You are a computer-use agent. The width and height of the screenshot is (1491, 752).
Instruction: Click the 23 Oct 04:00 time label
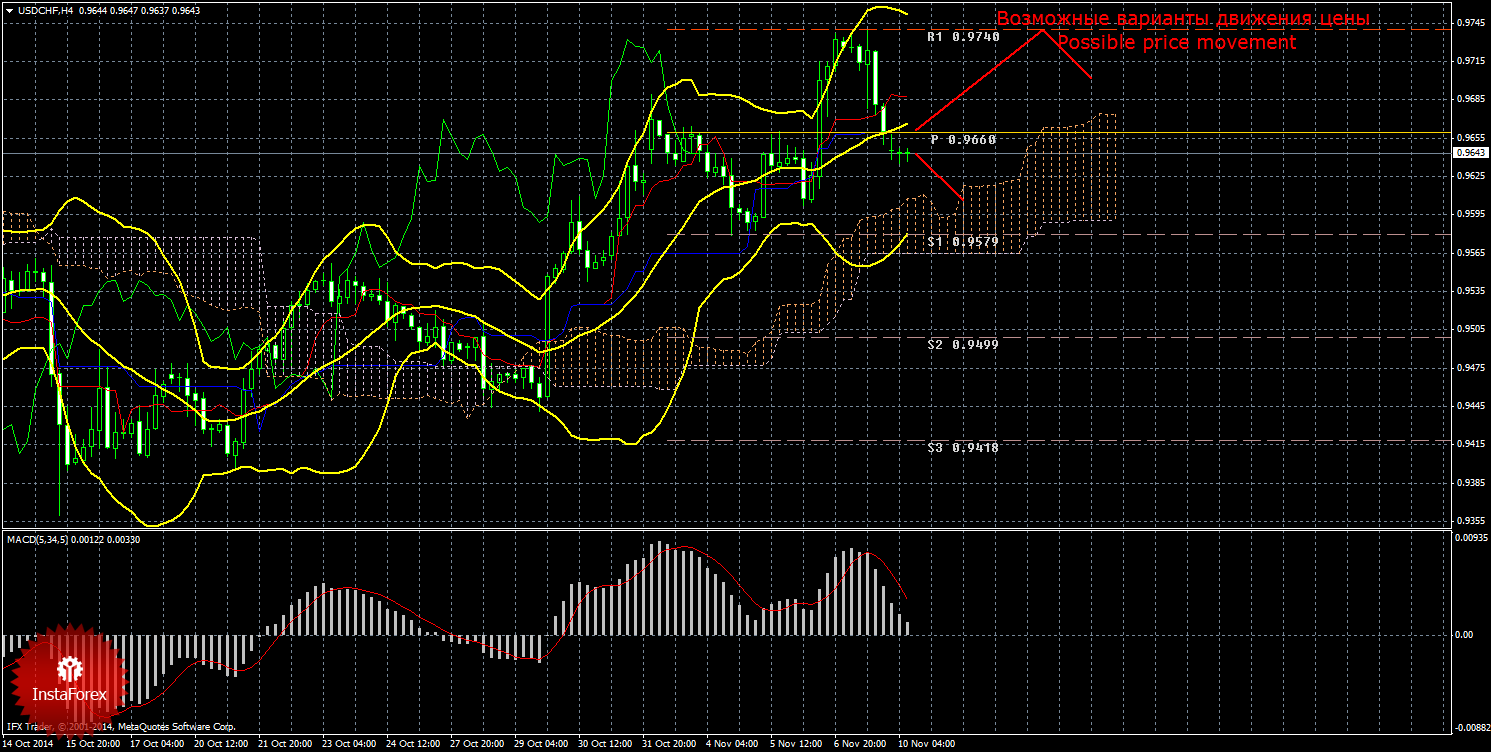(x=349, y=744)
